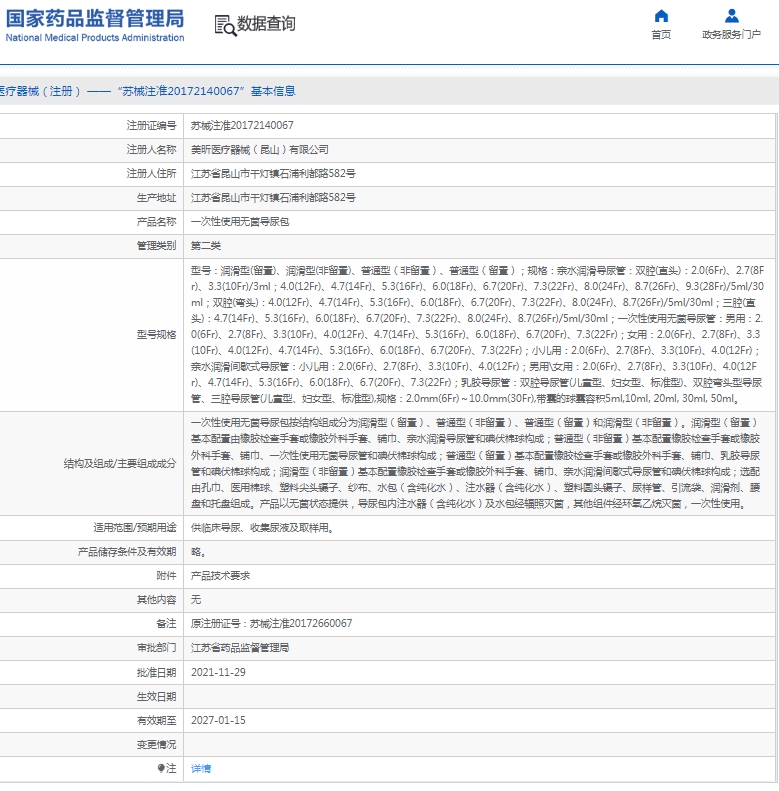Click the 型号规格 specification text block
The height and width of the screenshot is (791, 779).
(478, 334)
